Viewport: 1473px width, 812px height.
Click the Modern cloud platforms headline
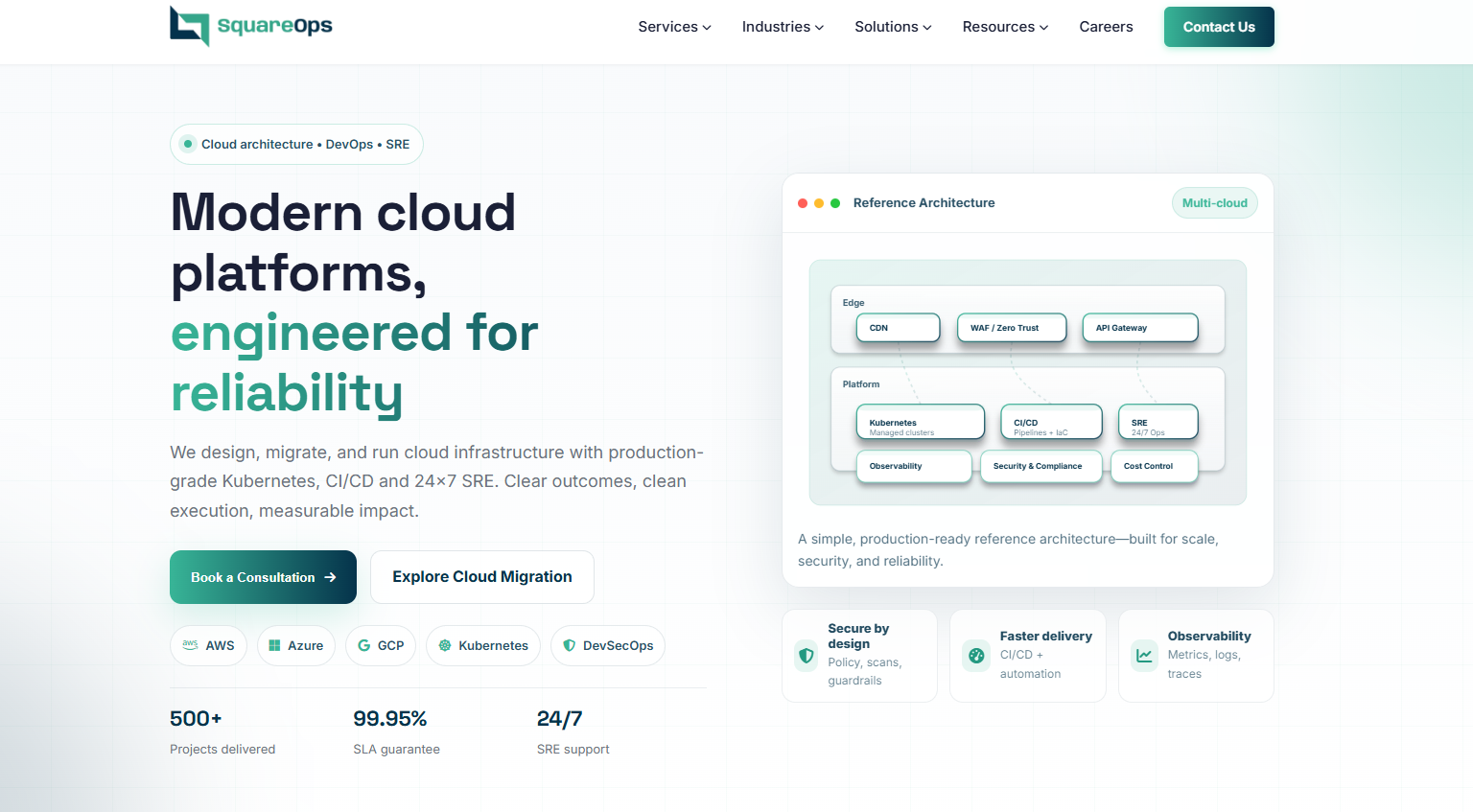[342, 243]
